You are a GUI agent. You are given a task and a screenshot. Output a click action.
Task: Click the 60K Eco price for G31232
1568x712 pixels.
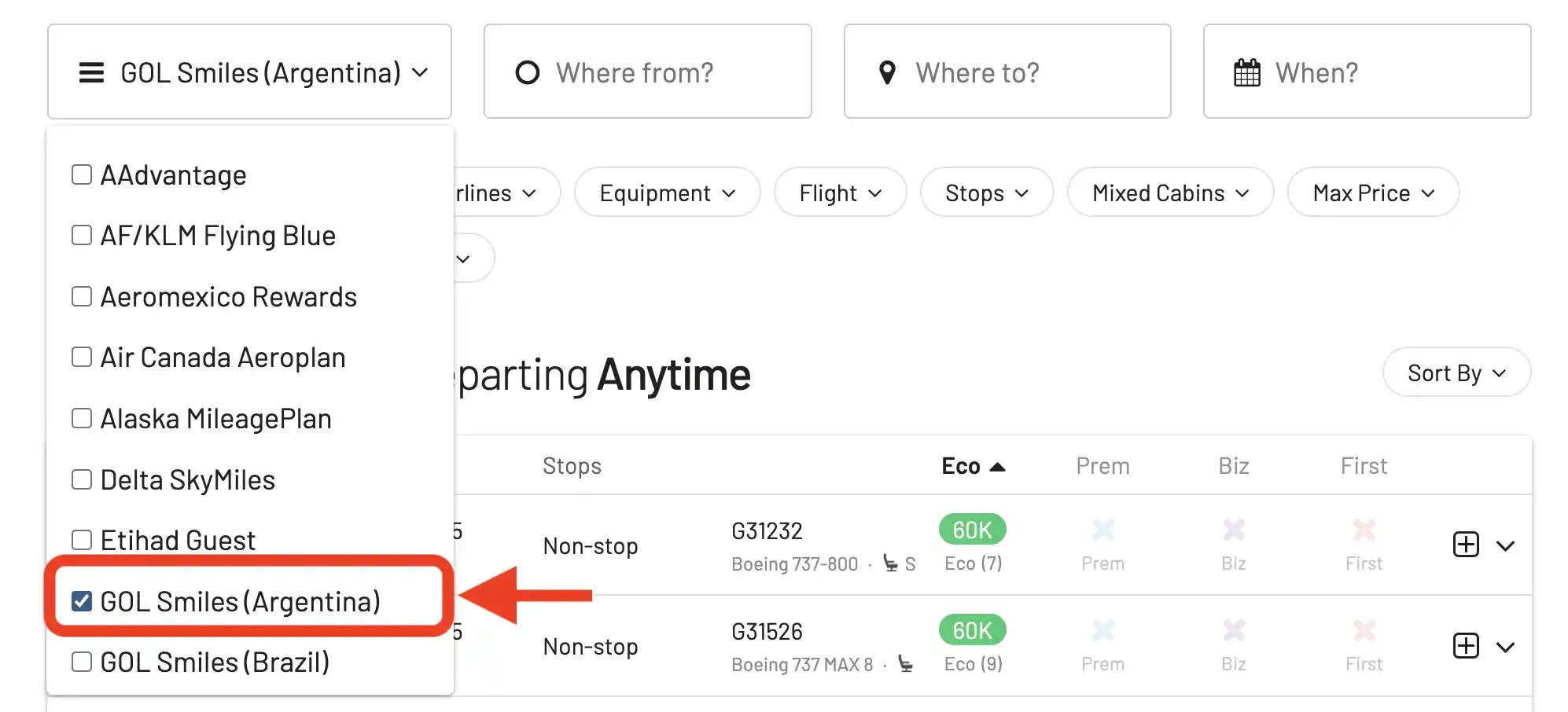click(x=973, y=530)
